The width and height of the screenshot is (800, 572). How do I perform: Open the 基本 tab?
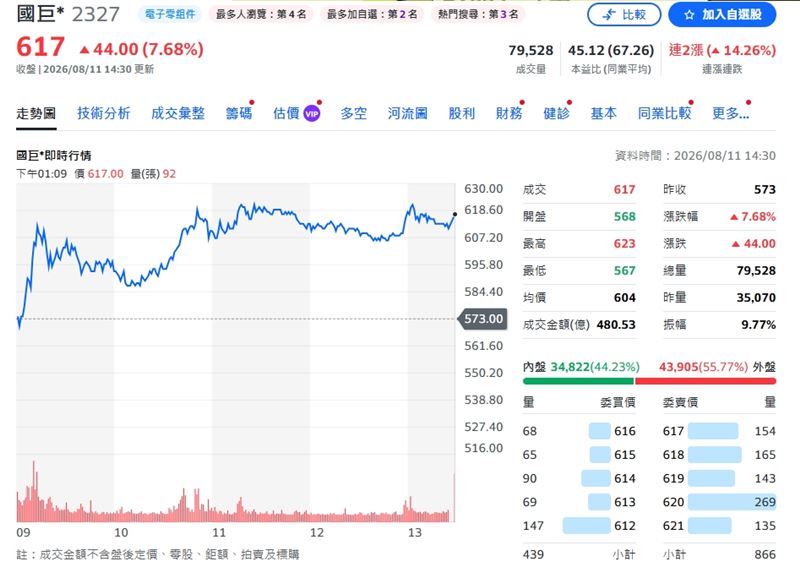click(x=604, y=113)
